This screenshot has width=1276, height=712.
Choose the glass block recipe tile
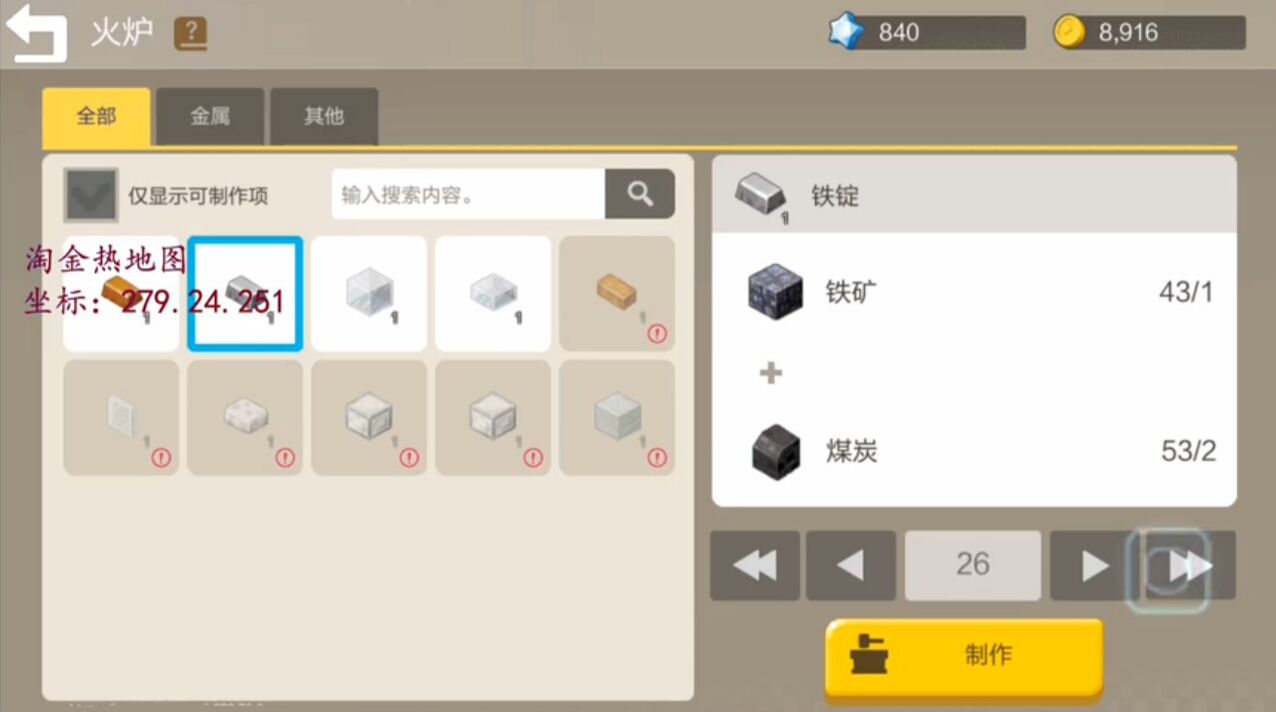point(369,293)
